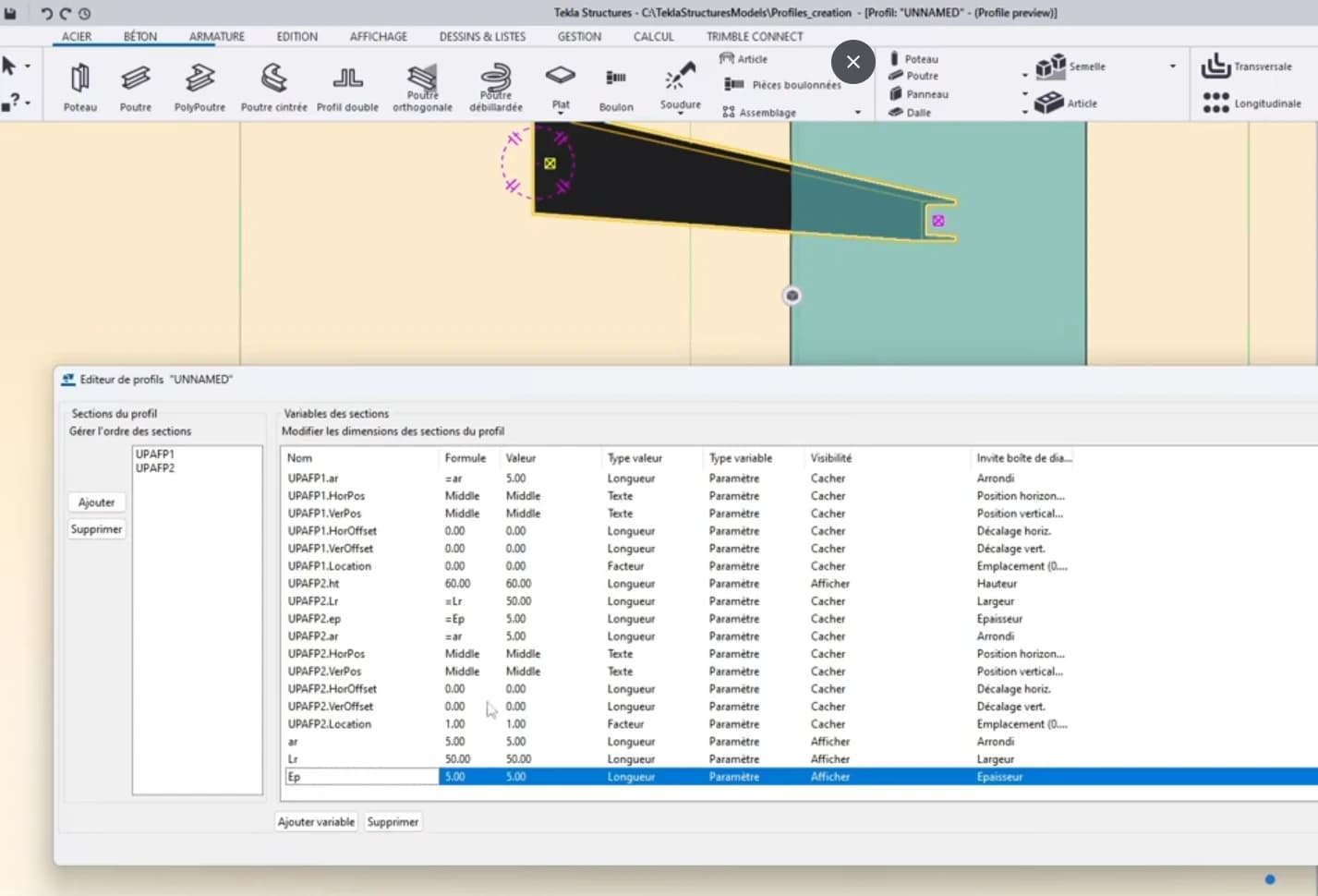Select the Boulon tool
Viewport: 1318px width, 896px height.
point(616,83)
